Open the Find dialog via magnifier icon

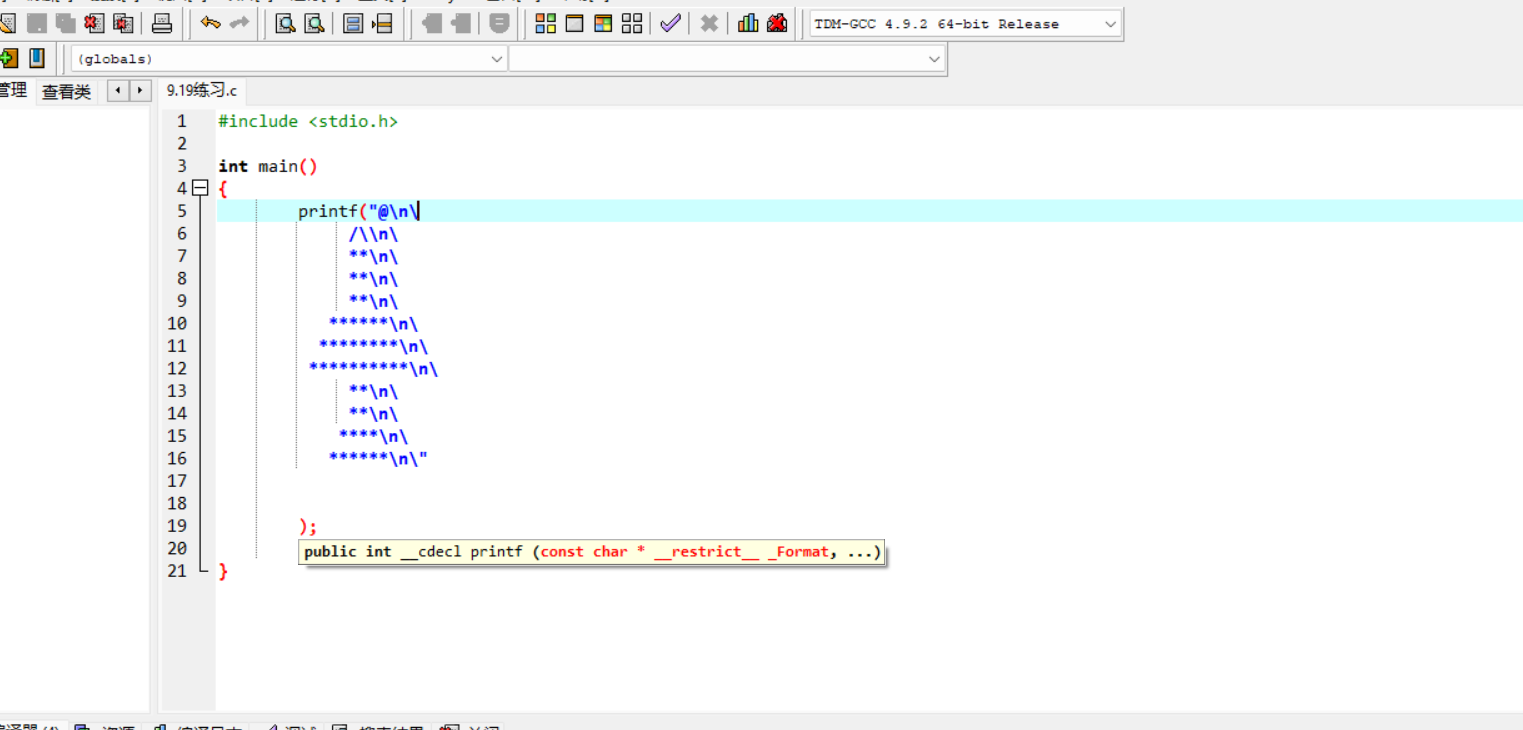click(x=285, y=23)
